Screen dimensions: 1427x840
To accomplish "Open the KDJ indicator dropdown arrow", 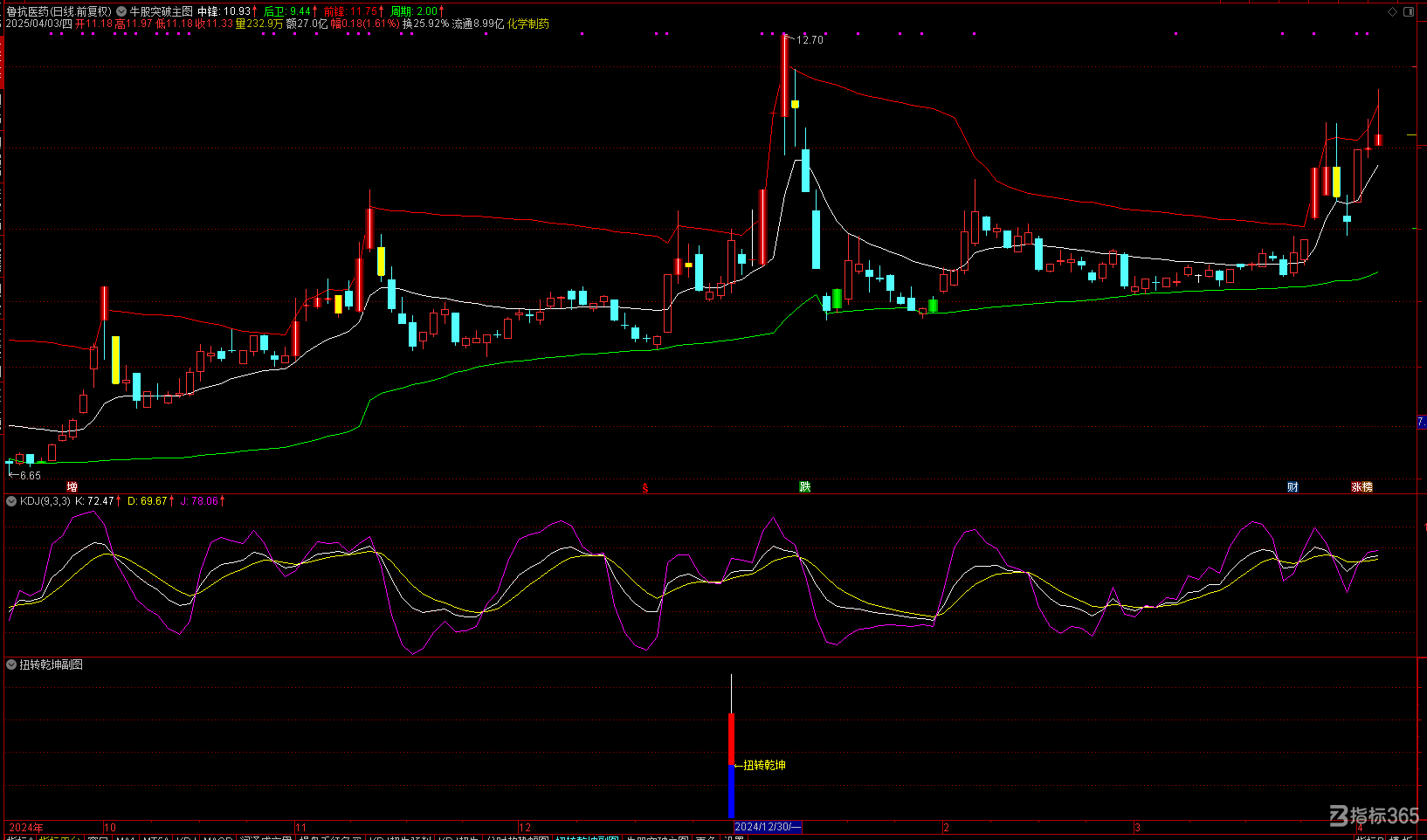I will coord(11,501).
